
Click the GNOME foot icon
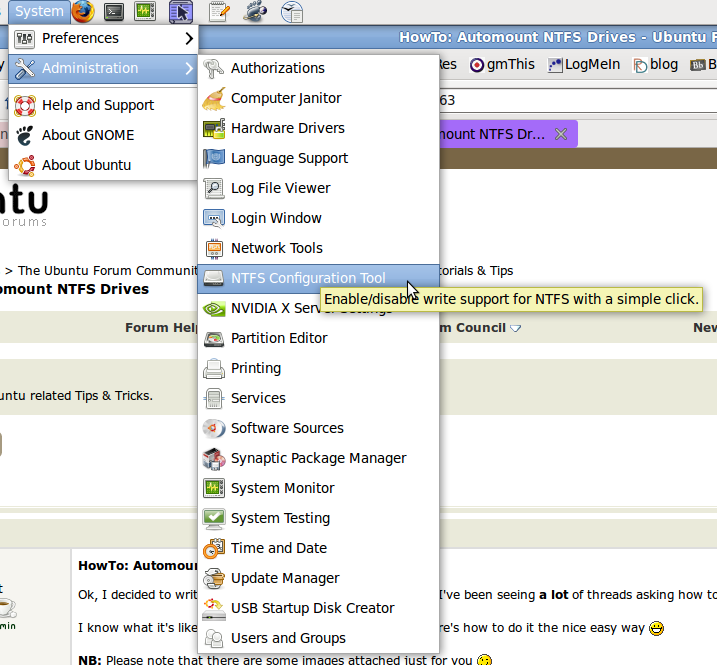point(25,136)
